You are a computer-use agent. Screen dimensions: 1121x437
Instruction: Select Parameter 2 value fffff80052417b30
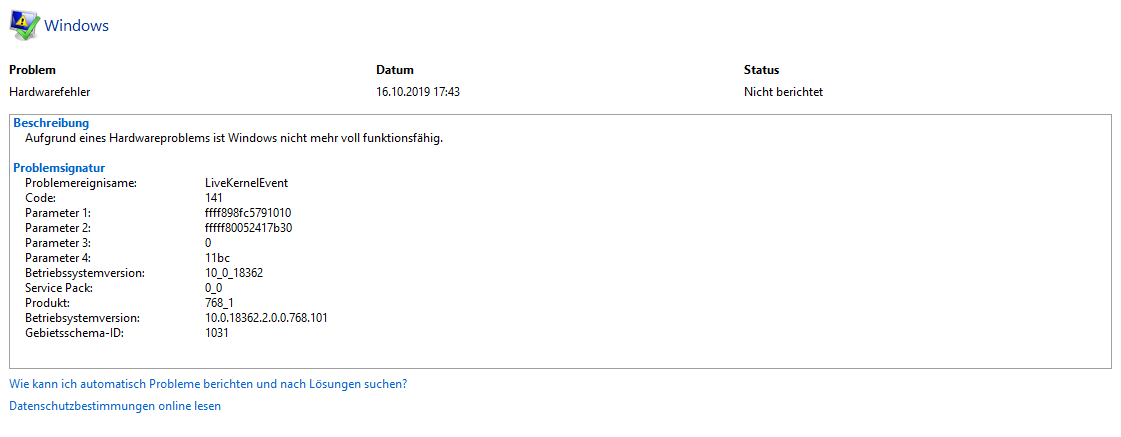(x=249, y=227)
